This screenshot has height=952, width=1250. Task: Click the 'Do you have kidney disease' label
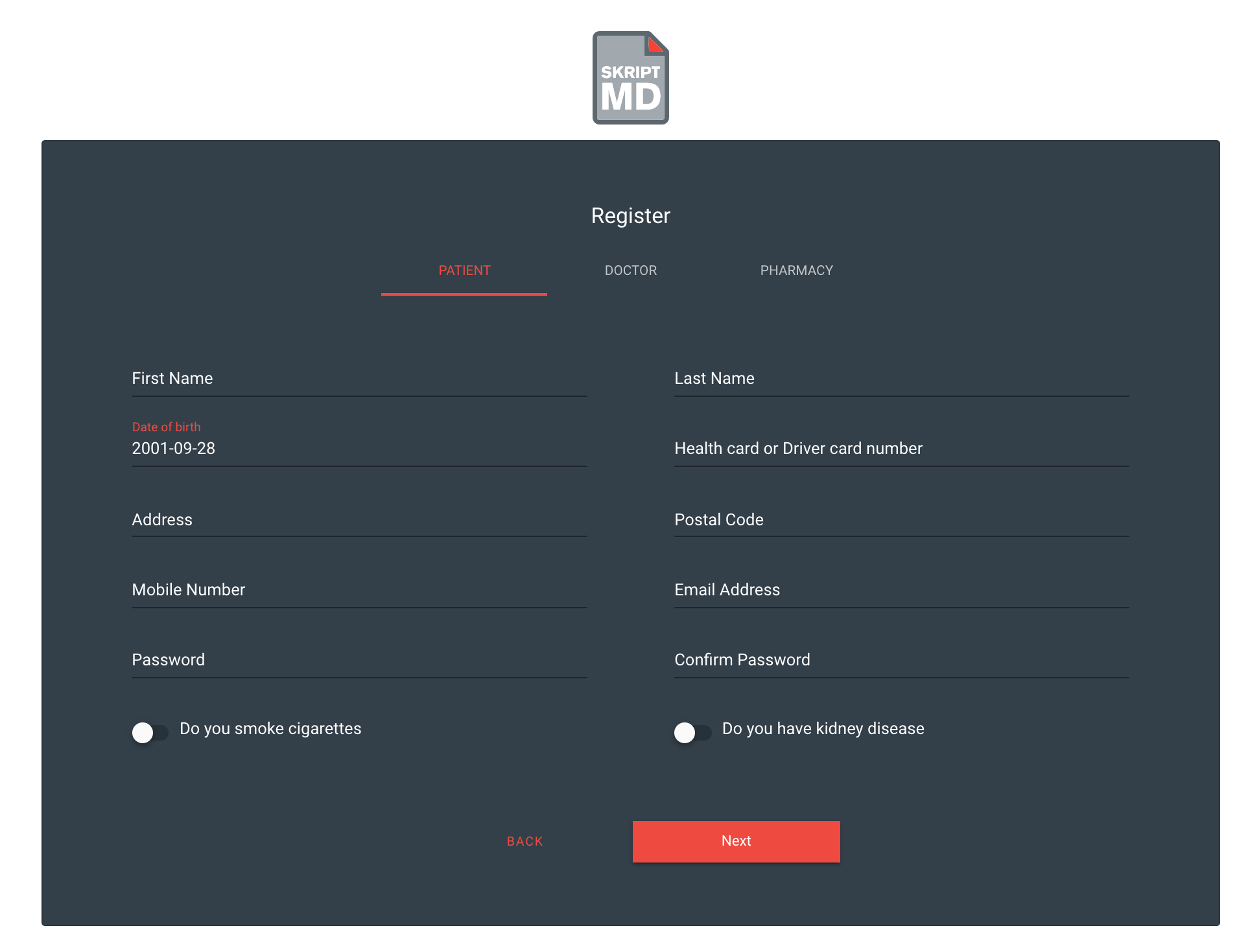[x=823, y=729]
